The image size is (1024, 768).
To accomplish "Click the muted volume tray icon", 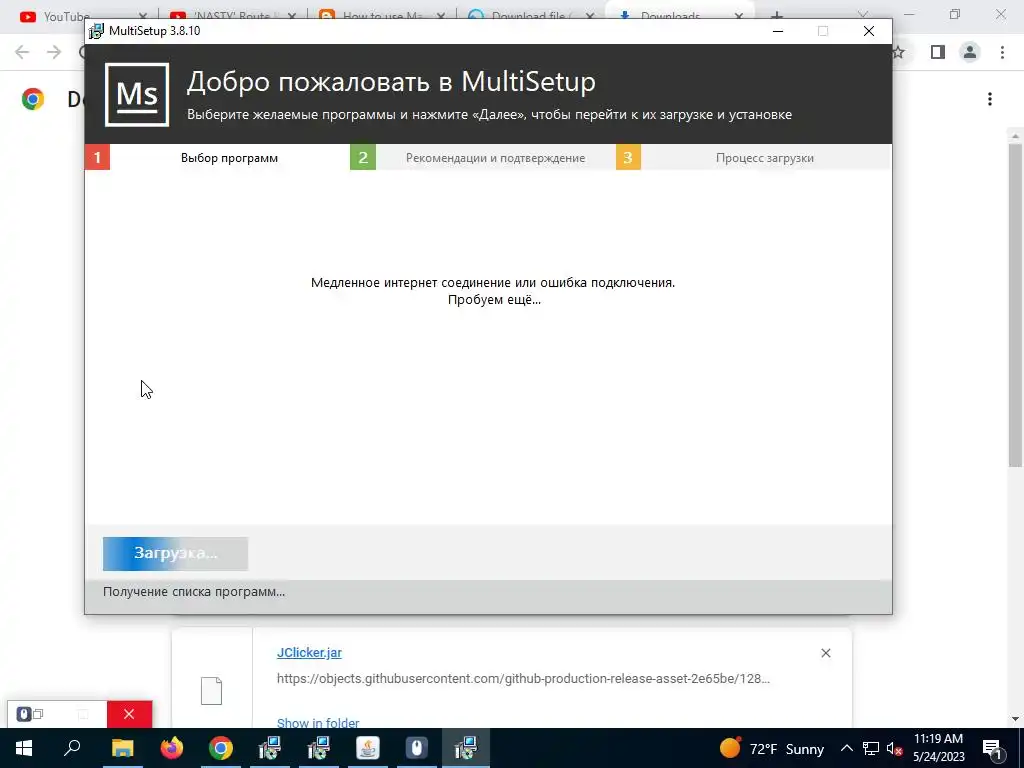I will click(894, 748).
